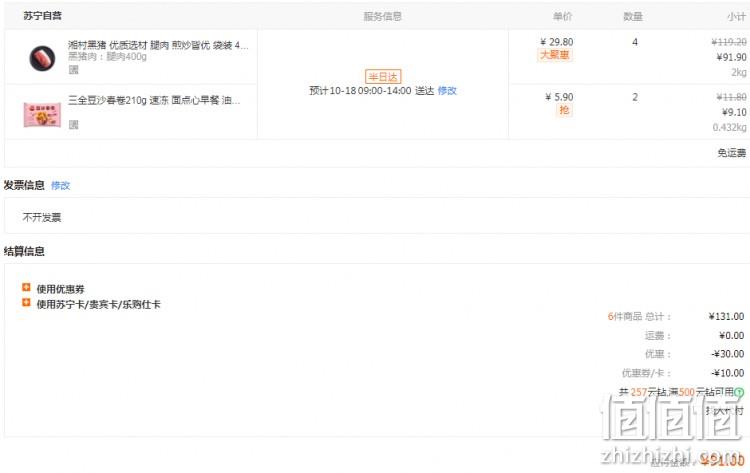The height and width of the screenshot is (473, 750).
Task: Click 修改 next to 发票信息
Action: (x=60, y=186)
